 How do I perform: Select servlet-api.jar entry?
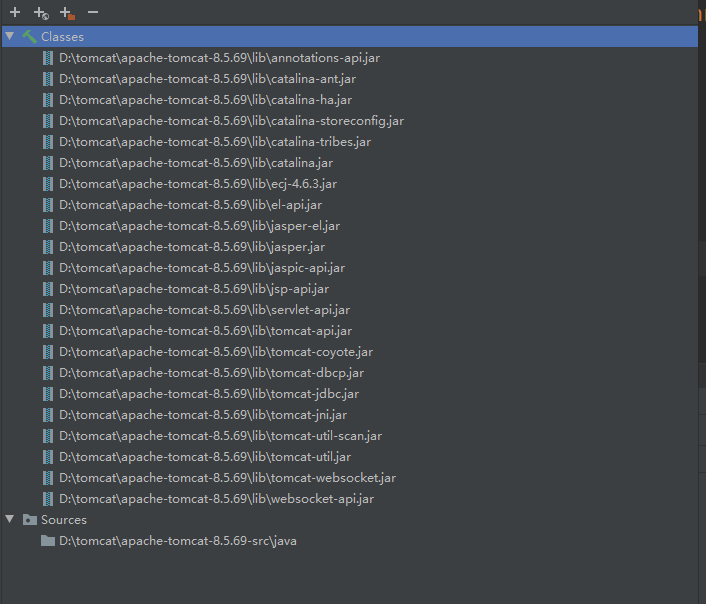[204, 309]
